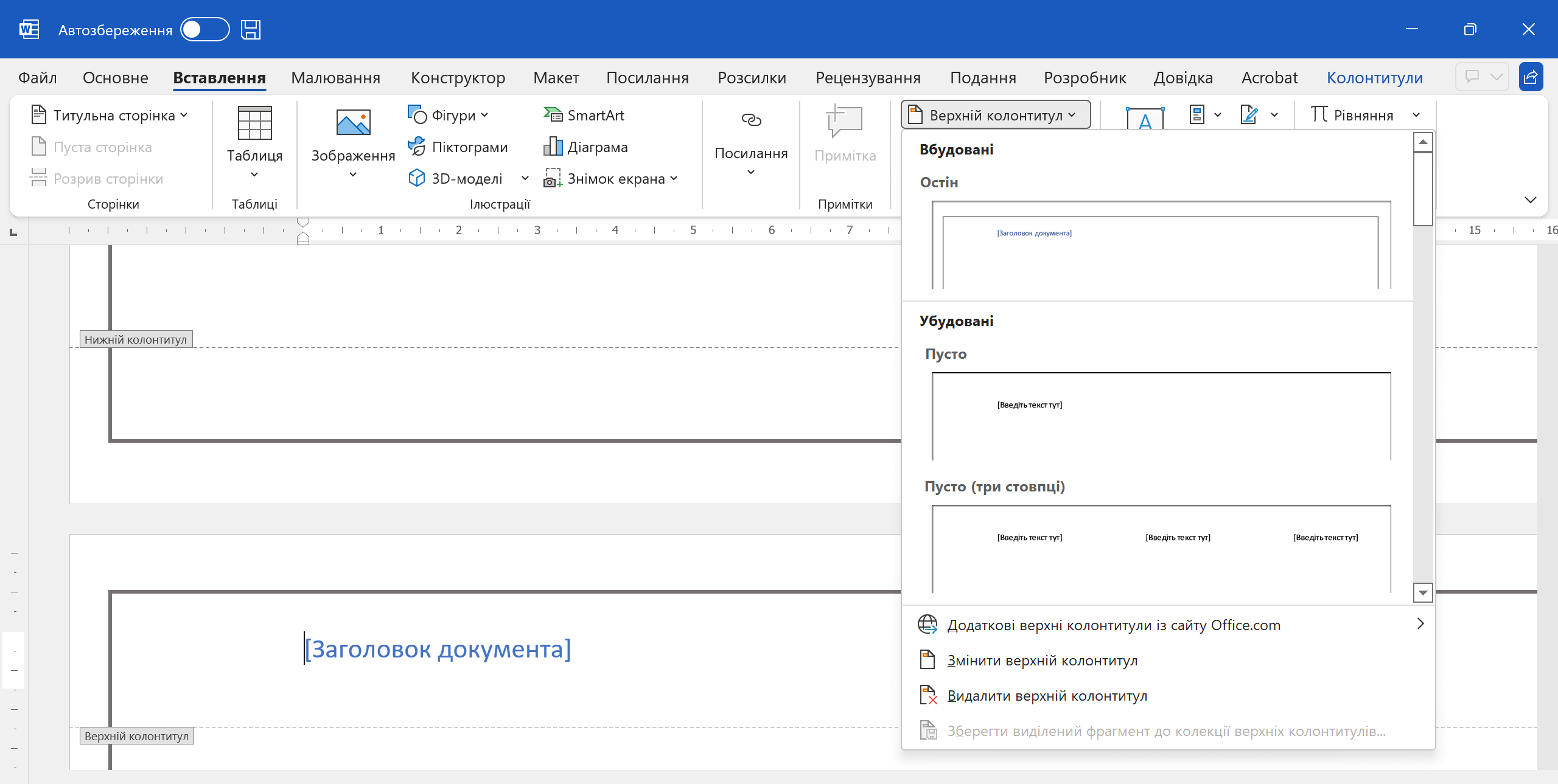Select Змінити верхній колонтитул

click(x=1042, y=660)
